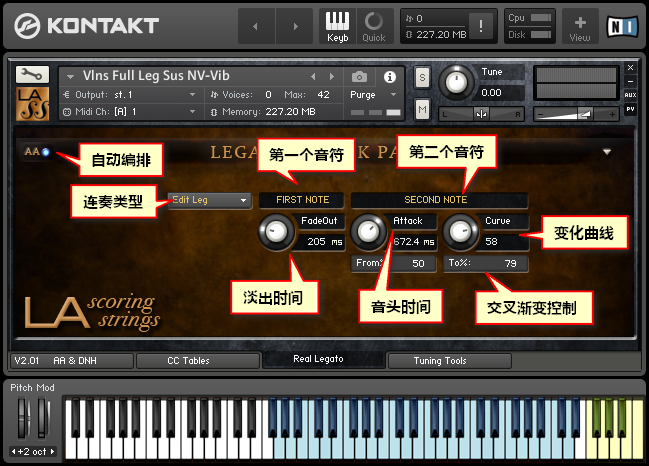Click the Curve 58 value field
The height and width of the screenshot is (466, 649).
pyautogui.click(x=504, y=242)
